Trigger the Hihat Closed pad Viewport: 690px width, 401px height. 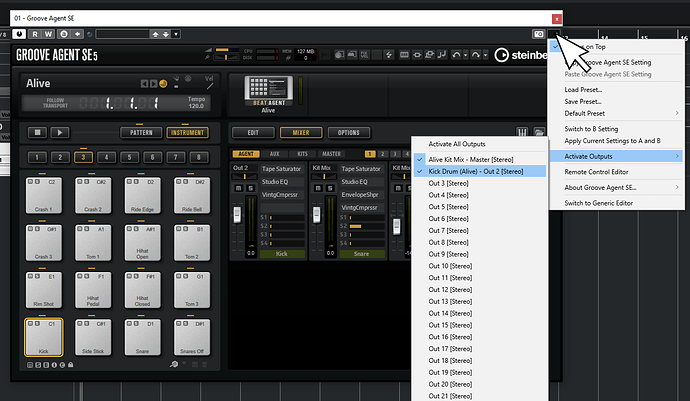pyautogui.click(x=142, y=290)
